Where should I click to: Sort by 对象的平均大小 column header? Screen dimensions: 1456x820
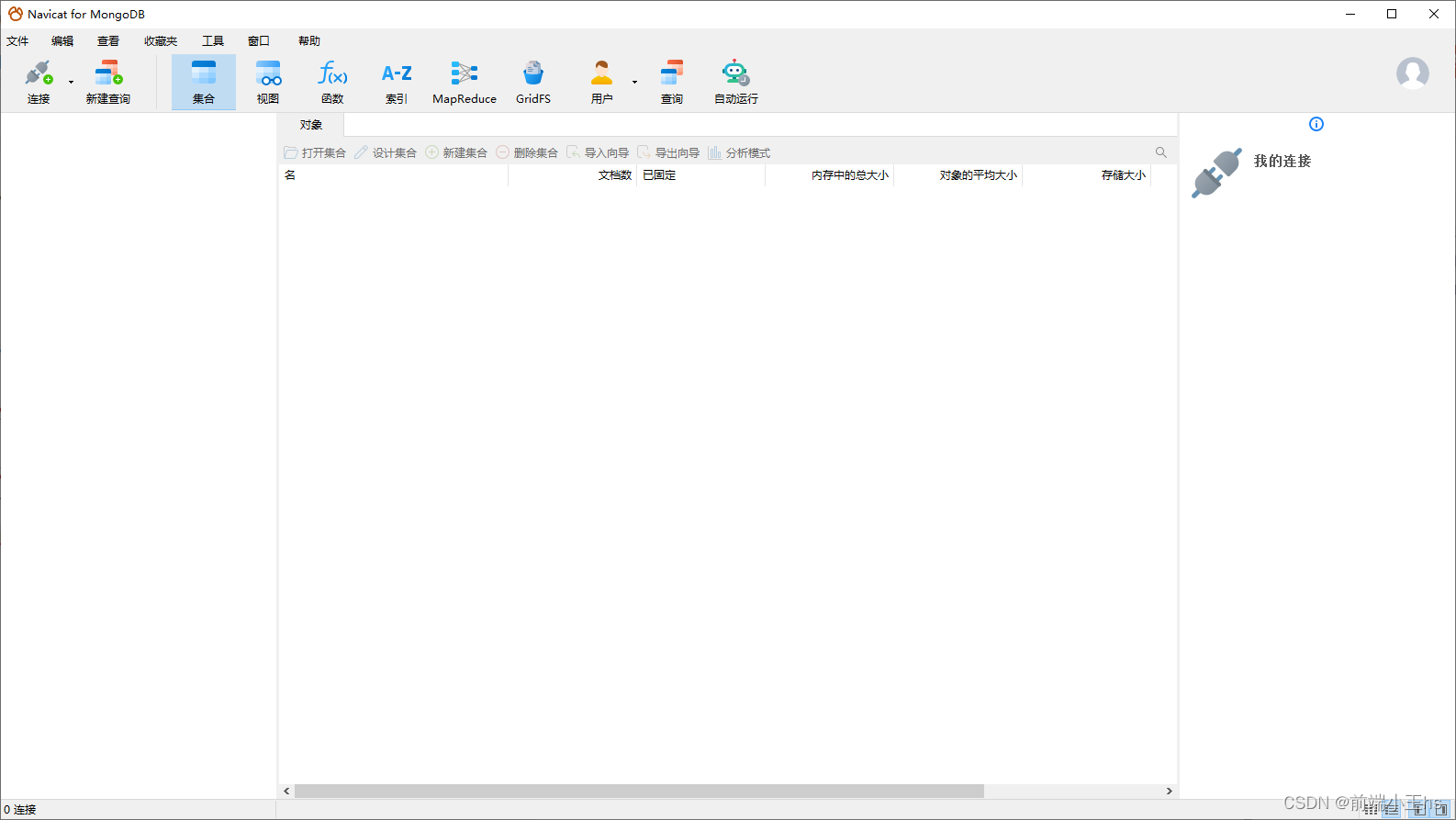(958, 175)
